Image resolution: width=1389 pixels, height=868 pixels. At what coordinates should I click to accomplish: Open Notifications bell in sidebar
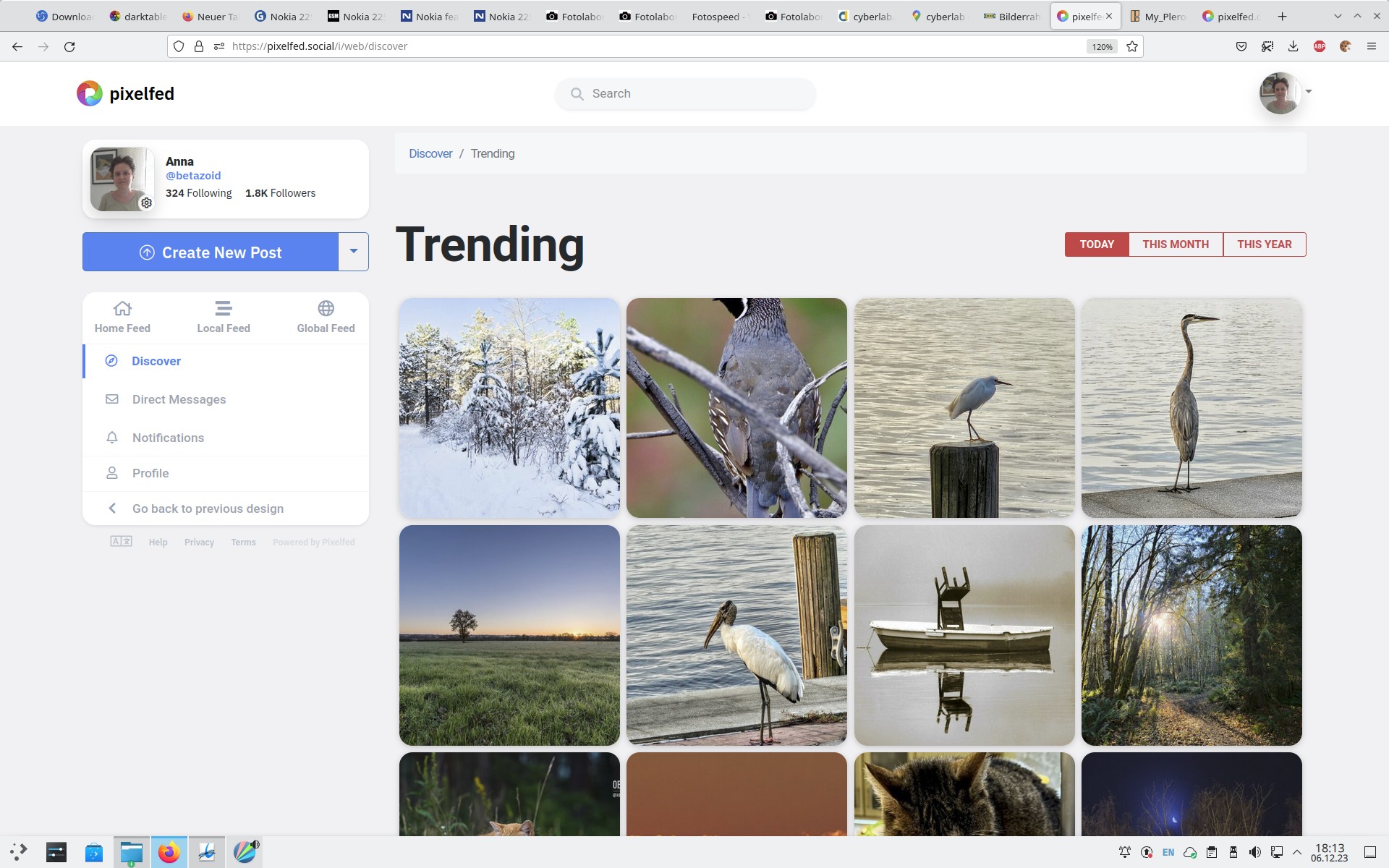112,438
